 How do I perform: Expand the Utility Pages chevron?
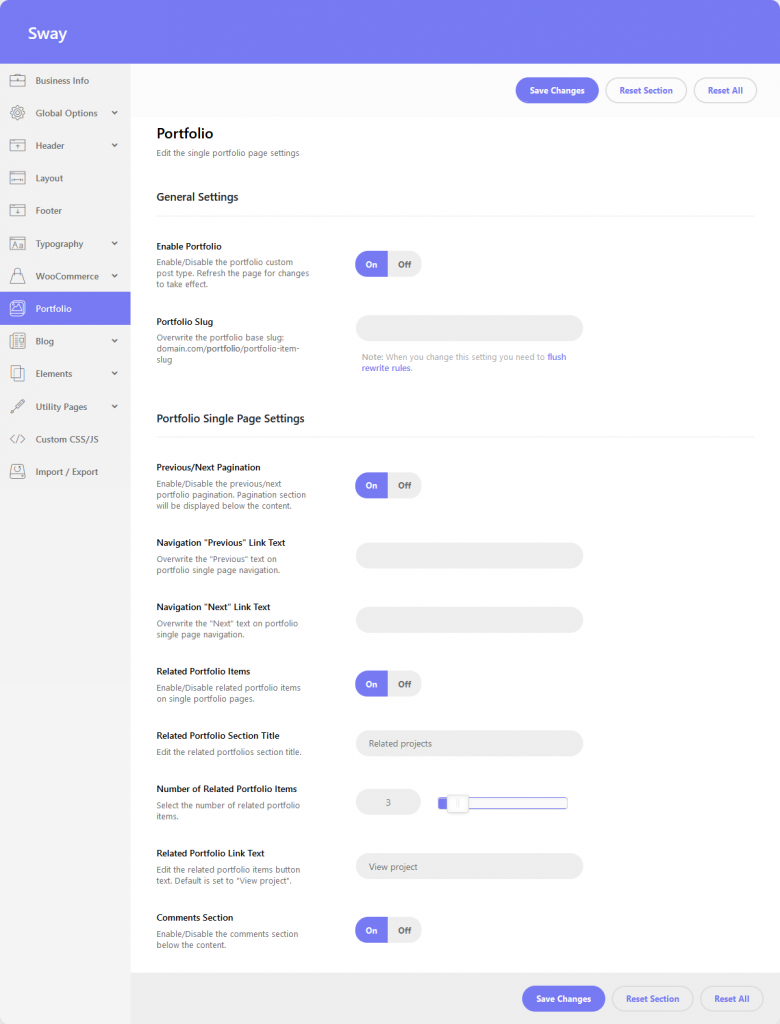(114, 406)
